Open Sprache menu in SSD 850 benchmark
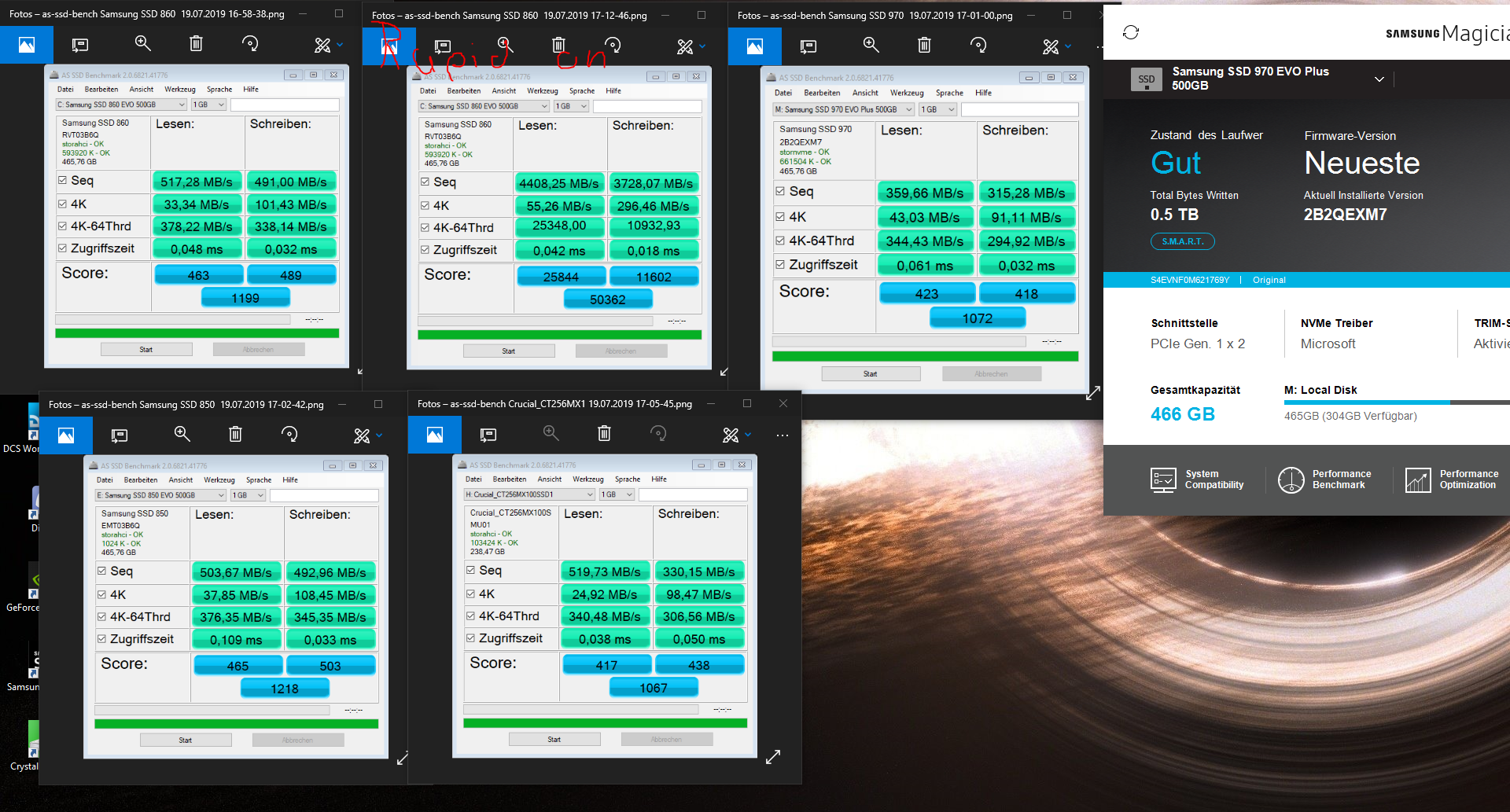 [x=259, y=479]
